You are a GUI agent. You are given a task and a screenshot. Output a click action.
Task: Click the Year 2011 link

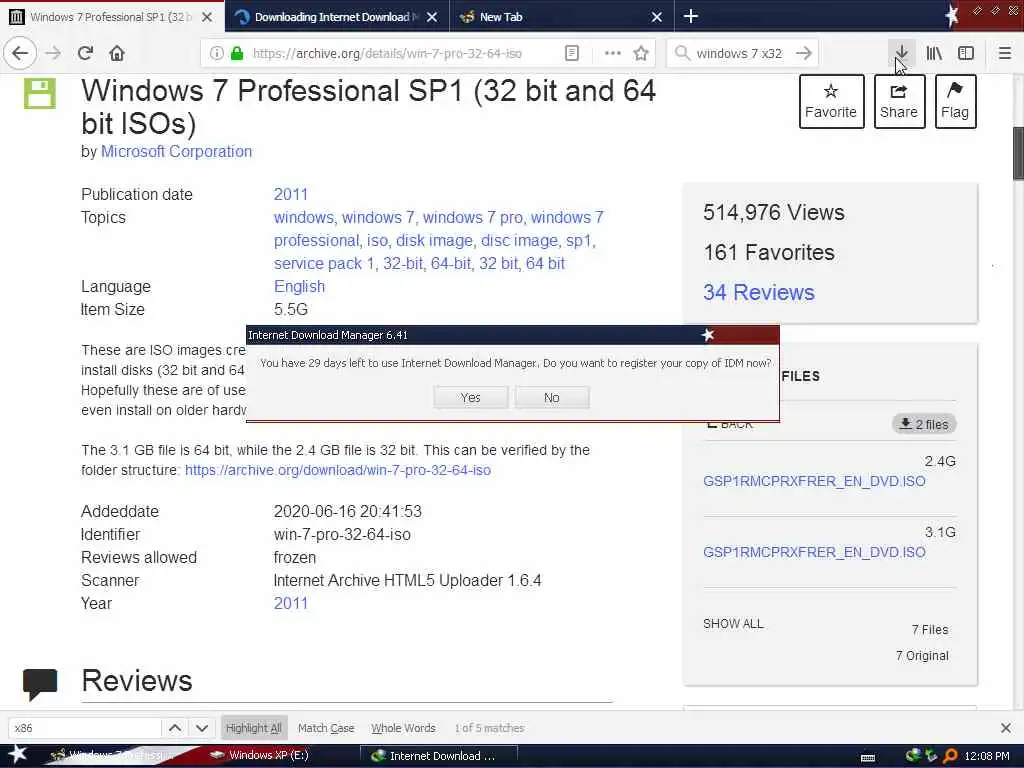pos(291,603)
